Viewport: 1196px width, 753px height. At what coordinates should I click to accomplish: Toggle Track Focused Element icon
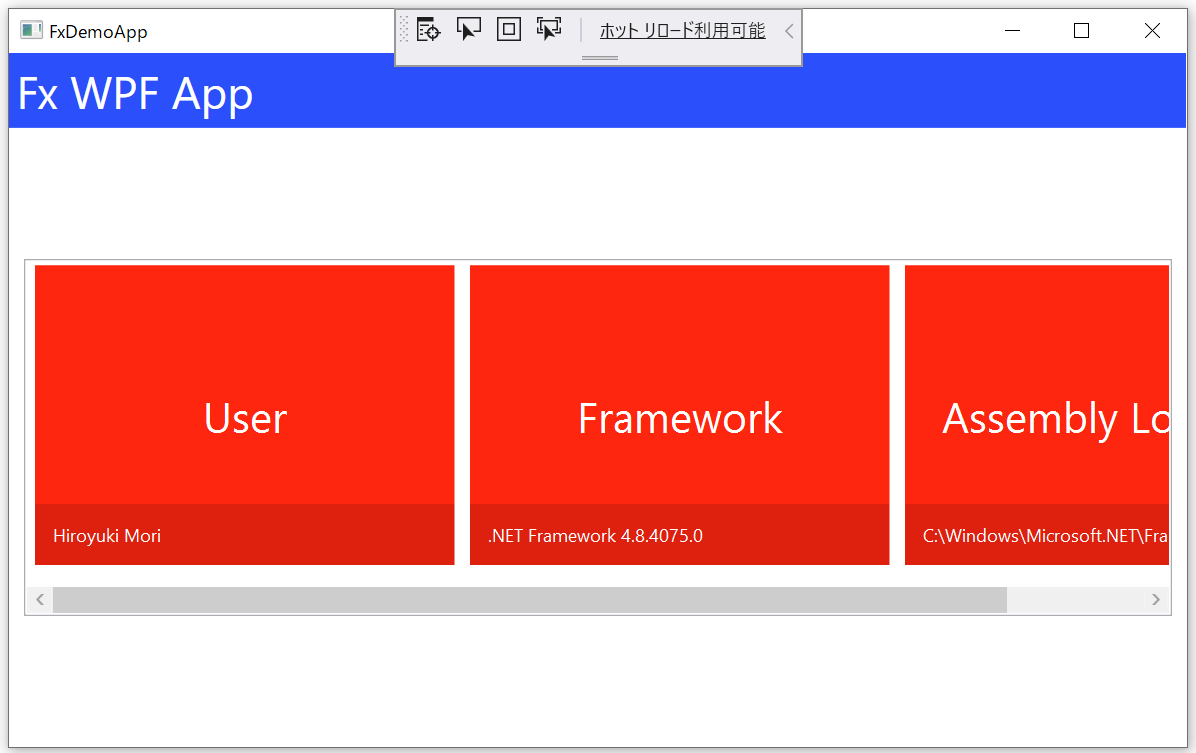(549, 29)
